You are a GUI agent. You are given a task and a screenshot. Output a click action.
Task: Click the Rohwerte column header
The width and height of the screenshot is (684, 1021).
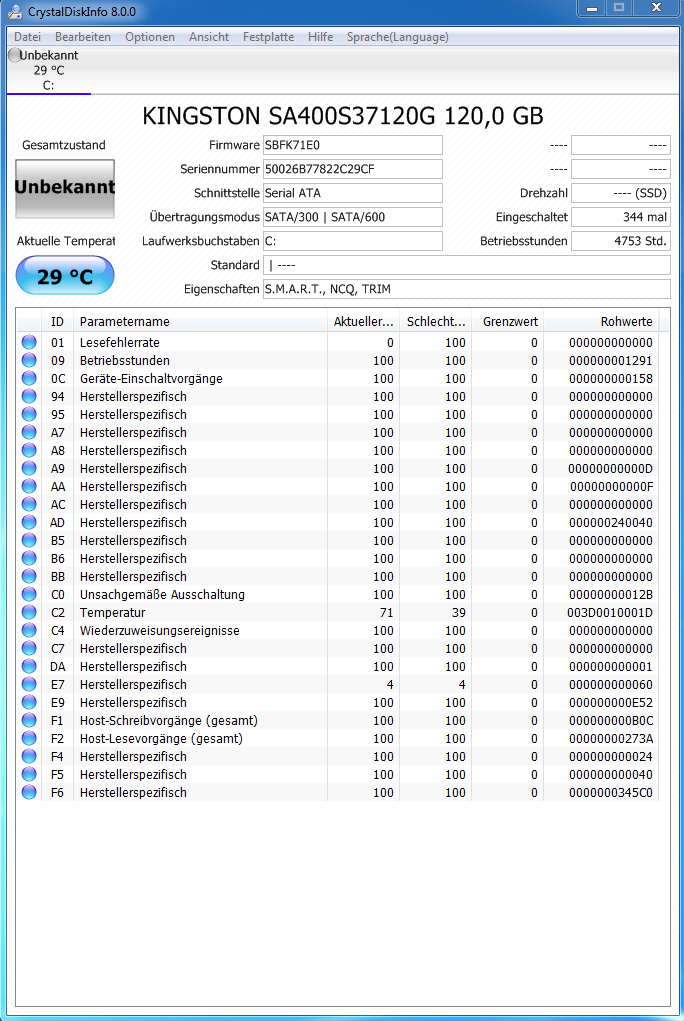[x=601, y=322]
